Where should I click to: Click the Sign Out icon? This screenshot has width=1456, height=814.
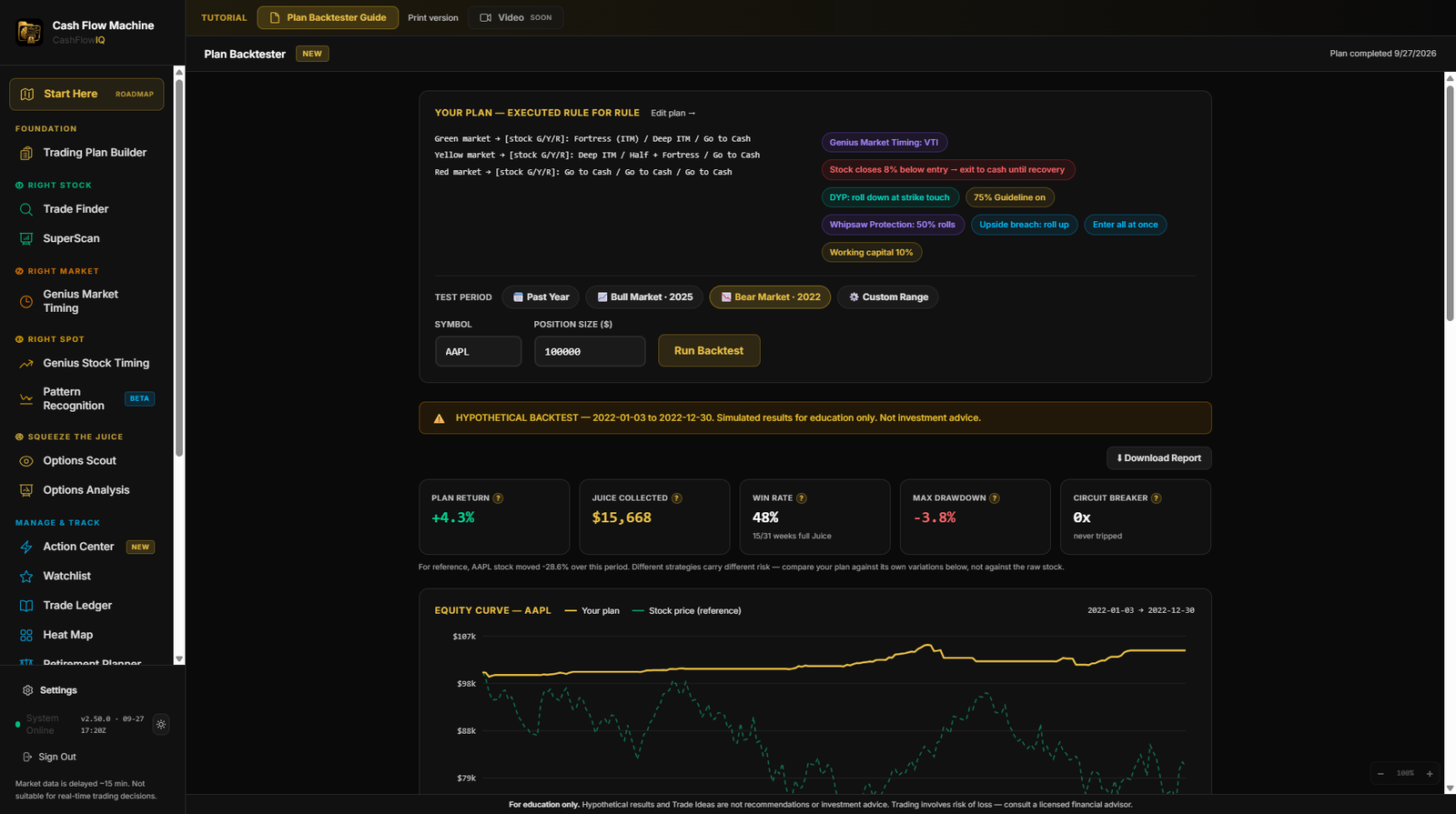click(27, 757)
